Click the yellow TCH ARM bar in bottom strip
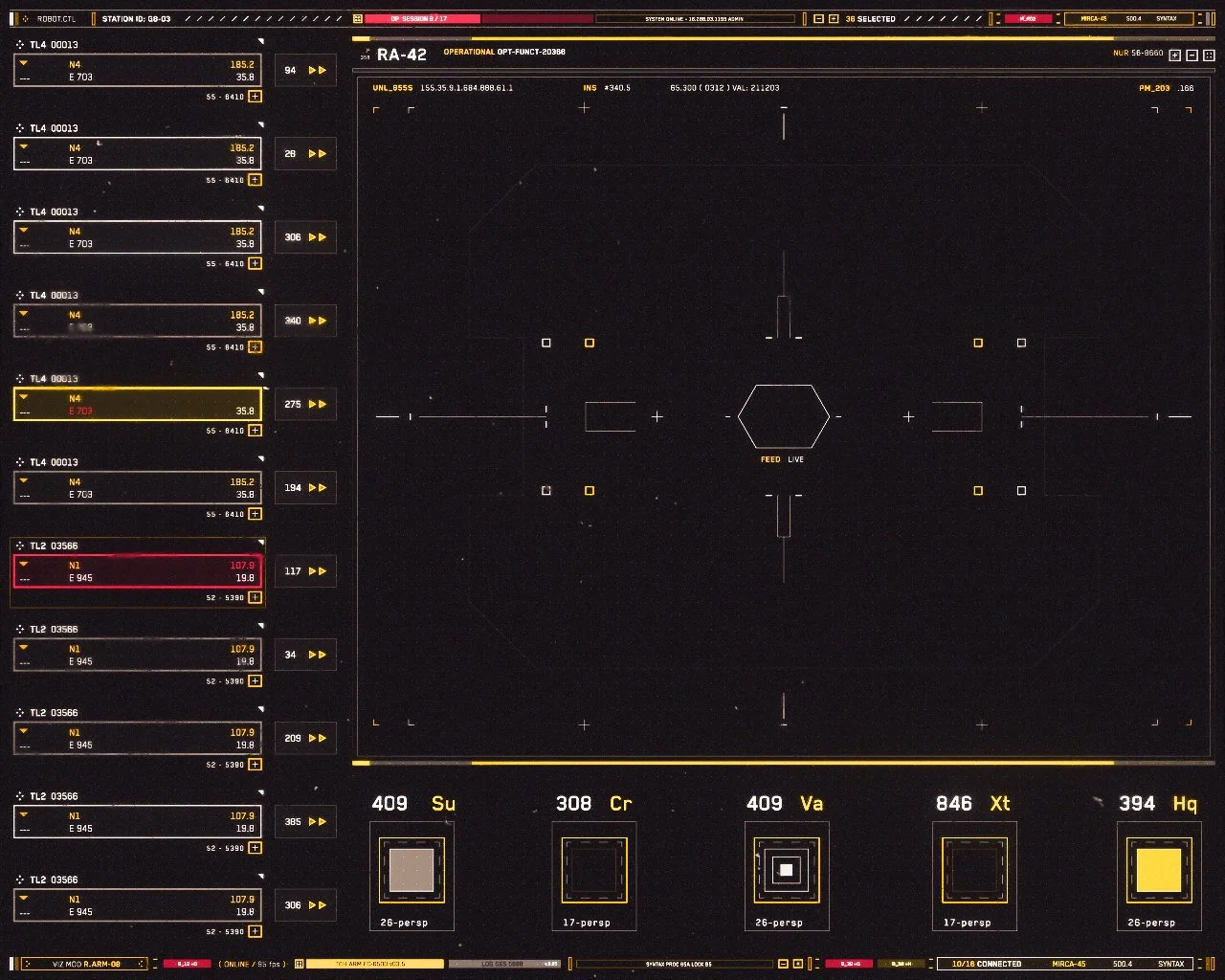 tap(375, 964)
